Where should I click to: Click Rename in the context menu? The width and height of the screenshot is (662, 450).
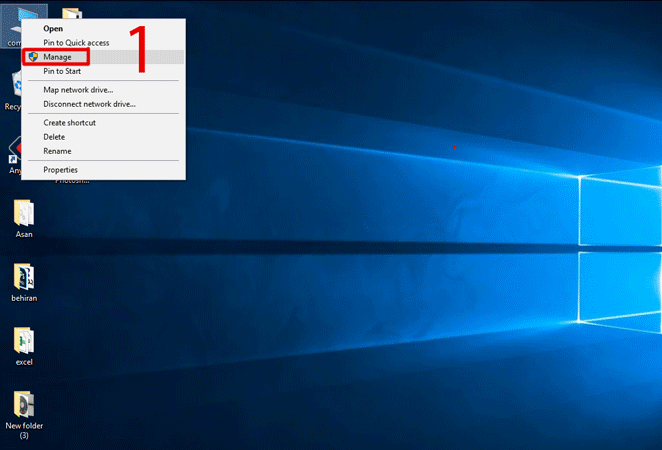[57, 151]
